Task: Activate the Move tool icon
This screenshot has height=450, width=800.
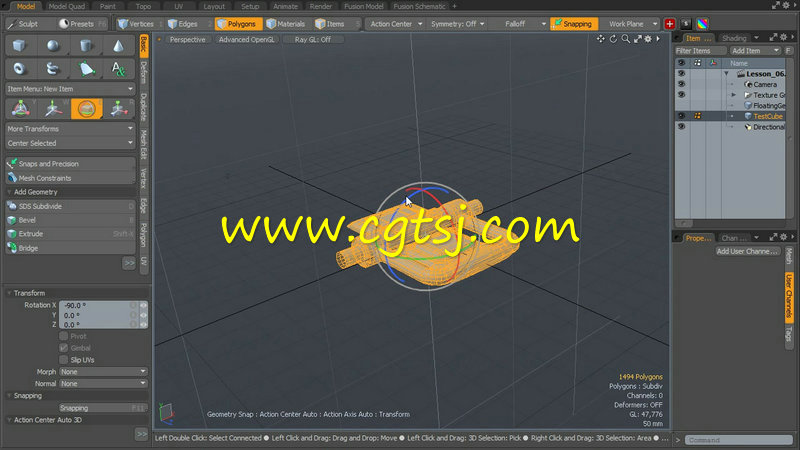Action: click(53, 109)
